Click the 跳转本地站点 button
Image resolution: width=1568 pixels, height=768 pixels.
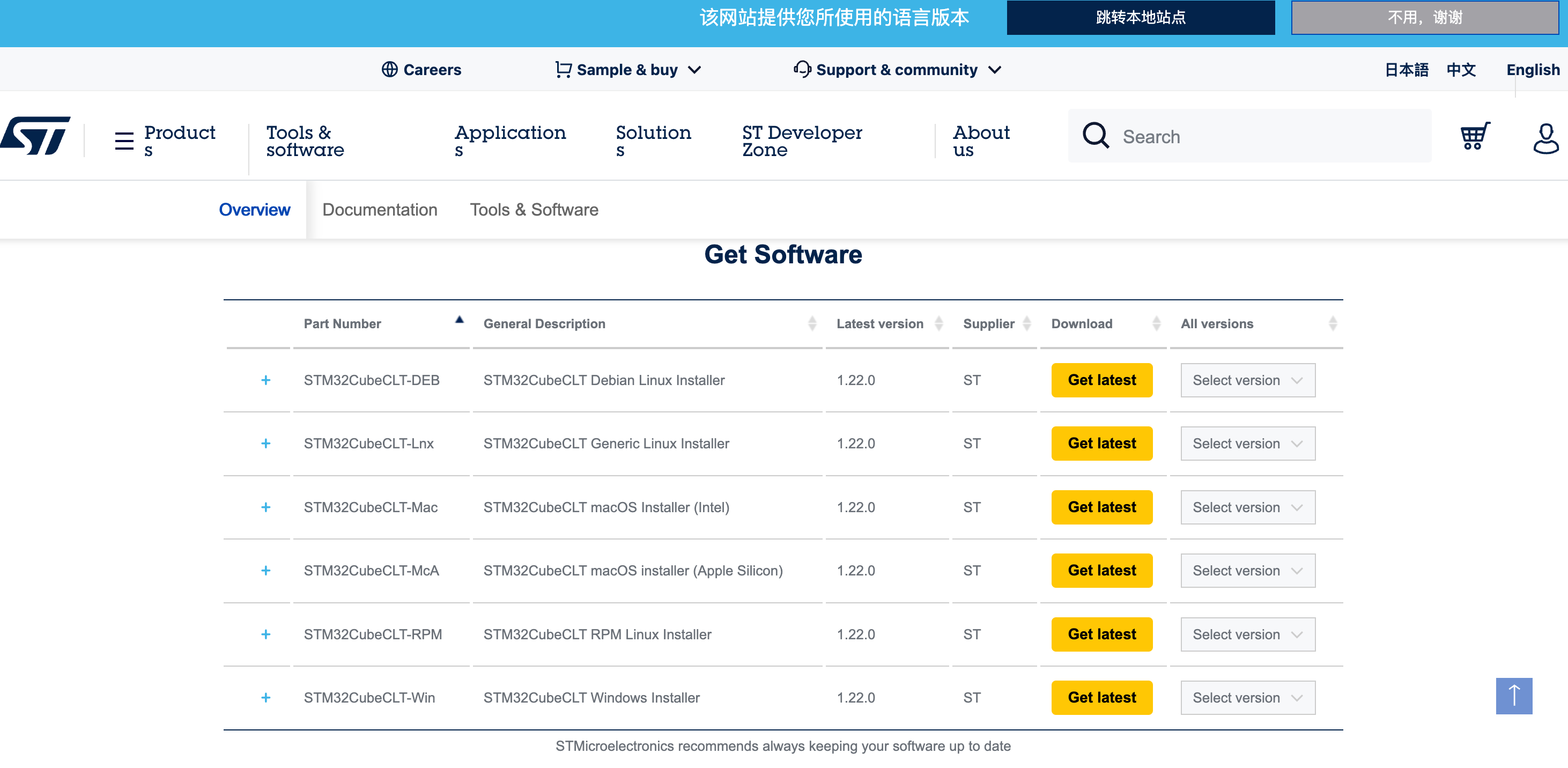point(1141,17)
